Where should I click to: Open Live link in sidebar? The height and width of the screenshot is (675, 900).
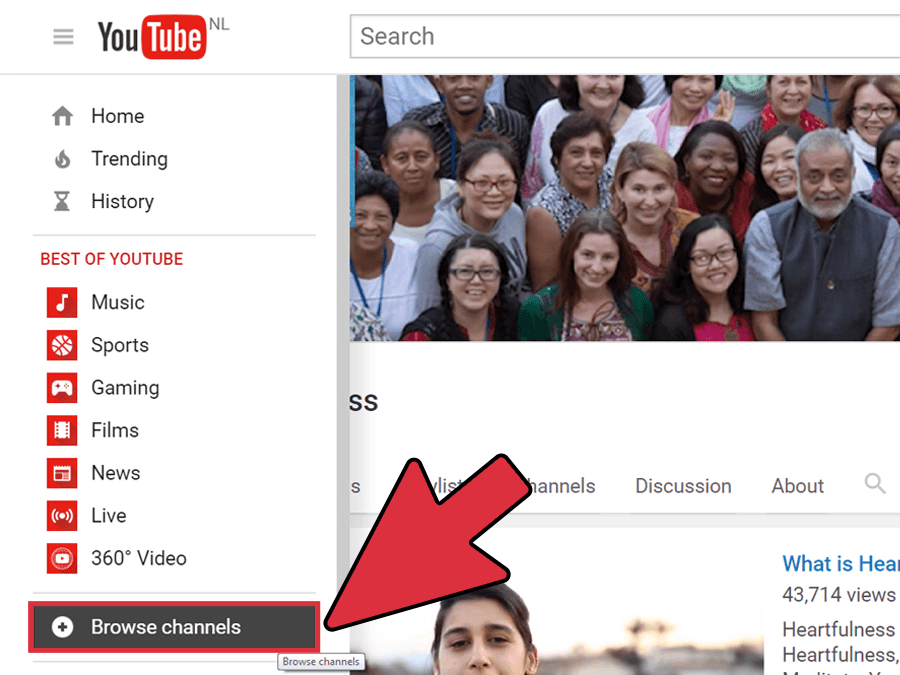coord(109,515)
